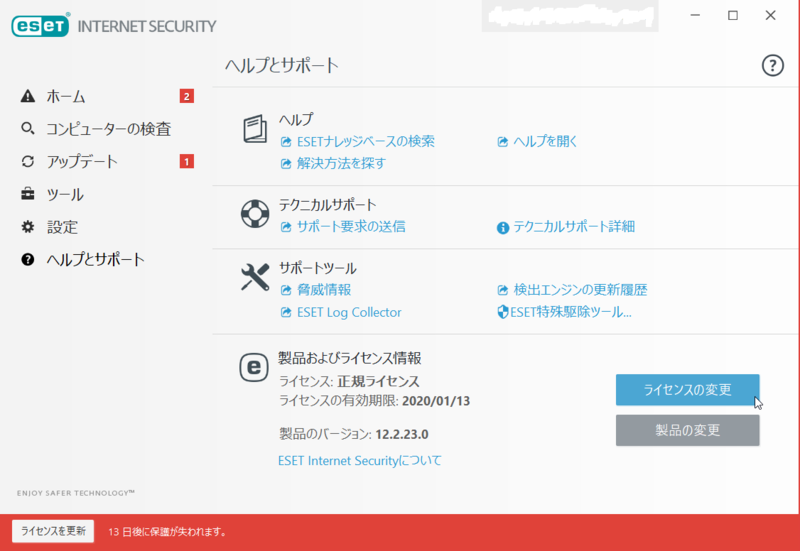This screenshot has height=551, width=800.
Task: Click the external-link icon before 検出エンジンの更新履歴
Action: tap(503, 290)
